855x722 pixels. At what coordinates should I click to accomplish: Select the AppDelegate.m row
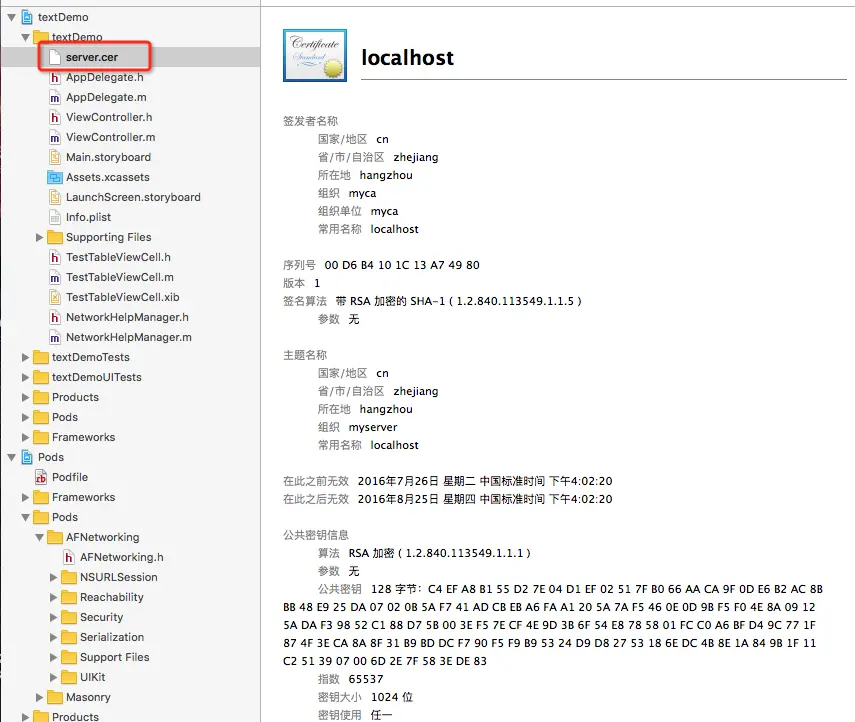(x=130, y=98)
